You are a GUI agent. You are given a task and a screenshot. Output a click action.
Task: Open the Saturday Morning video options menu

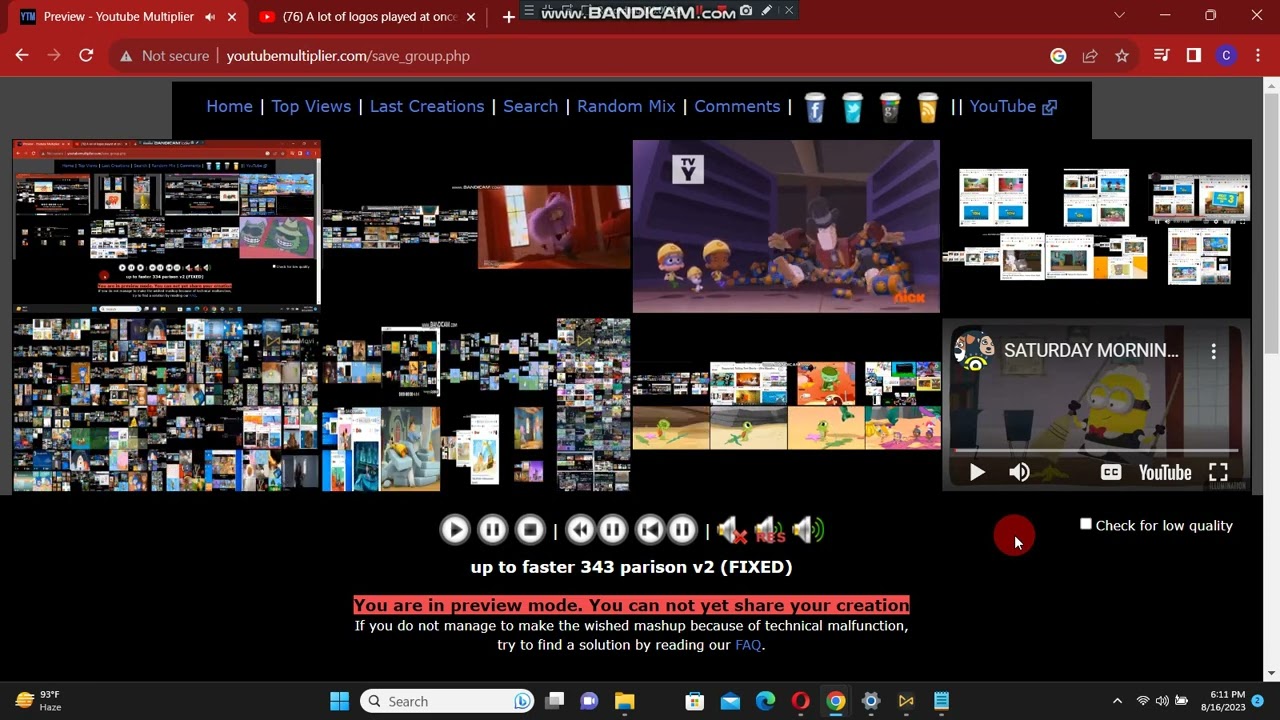click(x=1213, y=351)
